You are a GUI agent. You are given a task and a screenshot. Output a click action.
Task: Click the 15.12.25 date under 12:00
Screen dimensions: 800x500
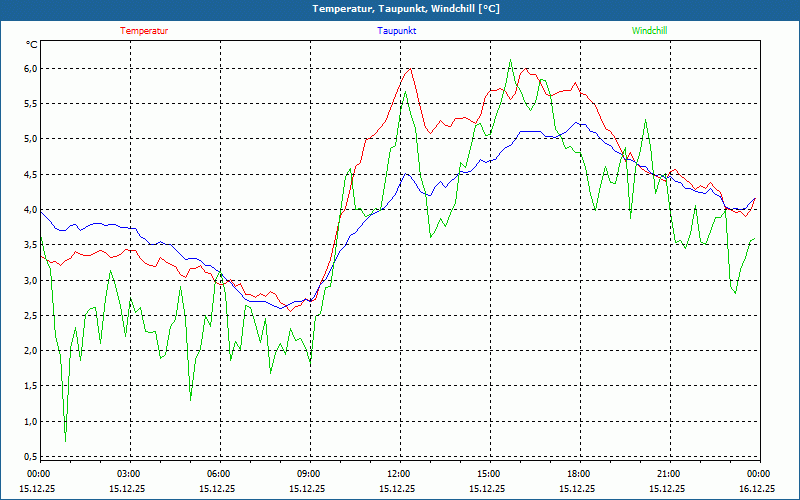point(397,488)
